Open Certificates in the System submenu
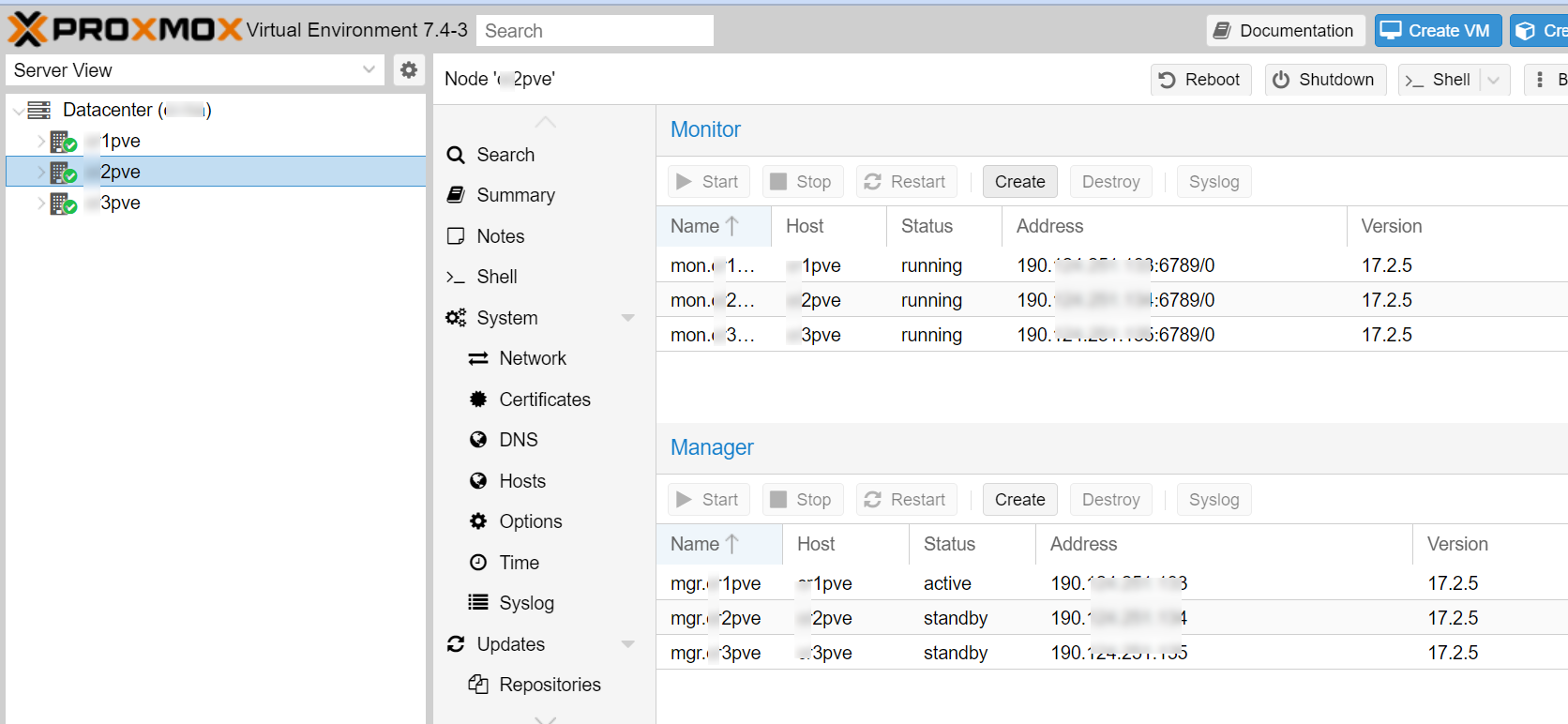 click(x=544, y=400)
